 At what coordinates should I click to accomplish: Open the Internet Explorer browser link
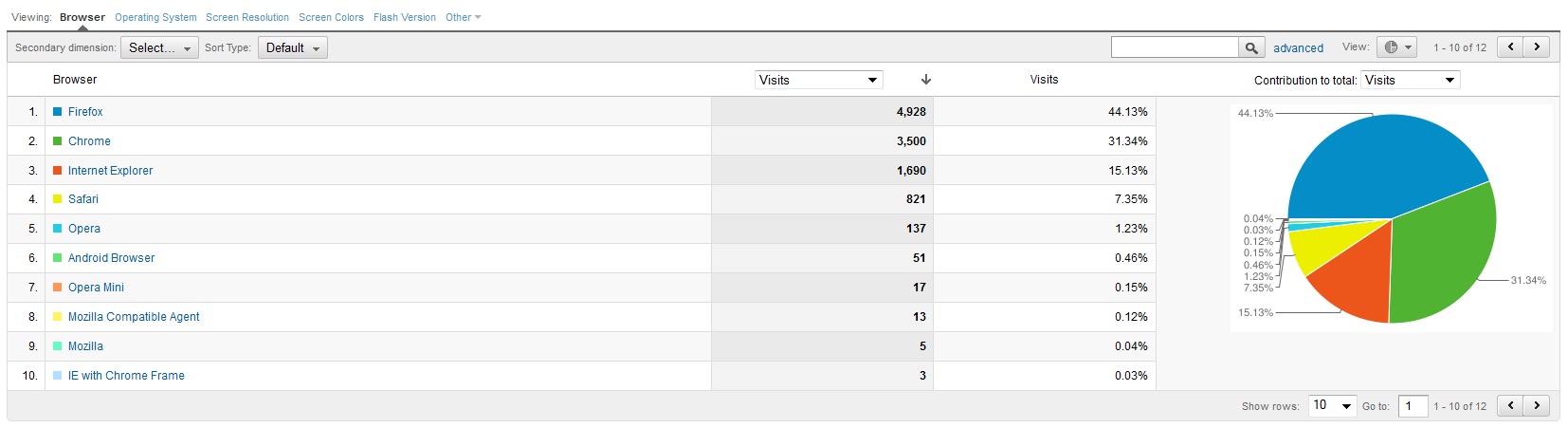(110, 171)
